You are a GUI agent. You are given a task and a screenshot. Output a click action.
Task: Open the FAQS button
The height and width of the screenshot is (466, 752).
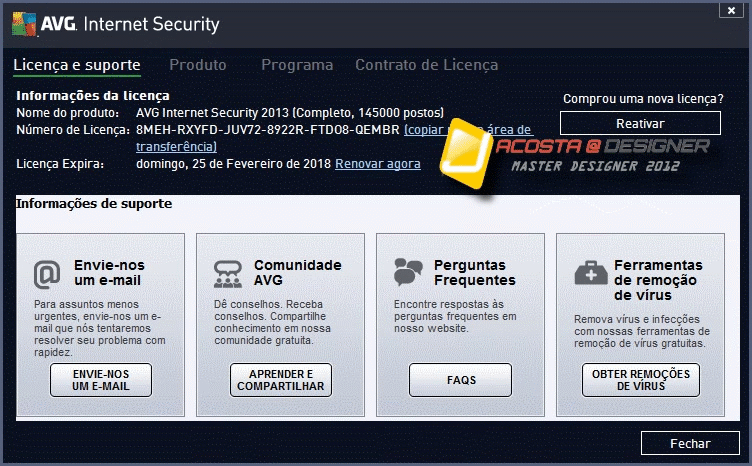[x=460, y=380]
